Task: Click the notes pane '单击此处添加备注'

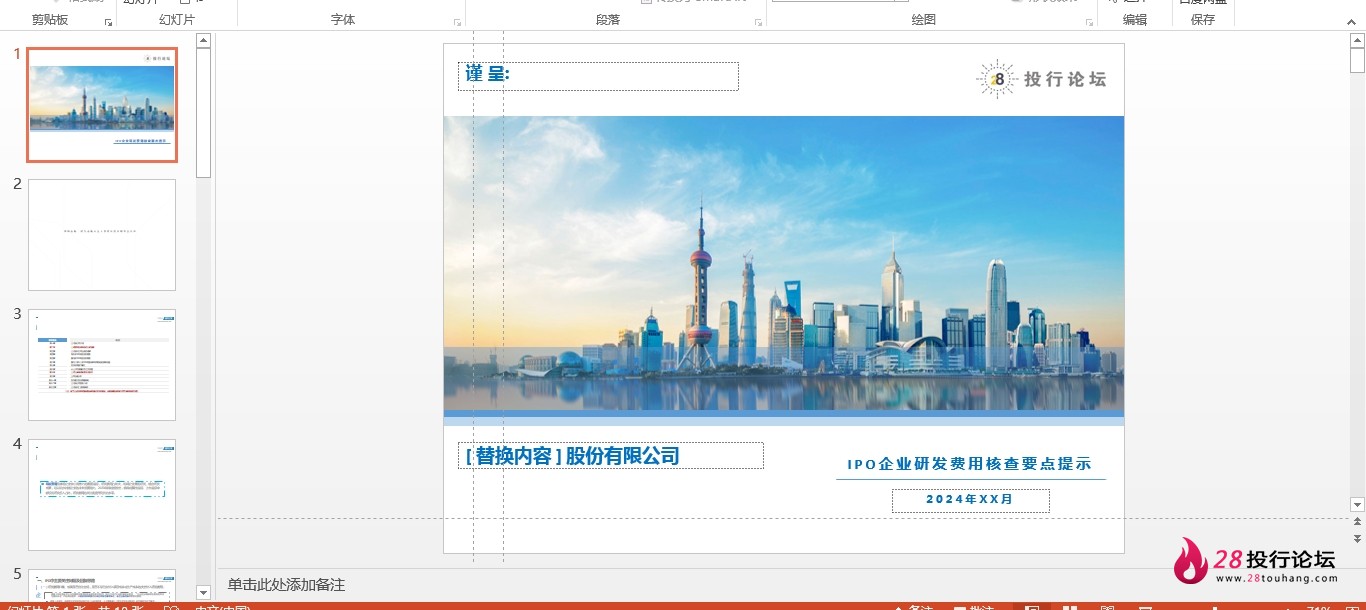Action: [286, 585]
